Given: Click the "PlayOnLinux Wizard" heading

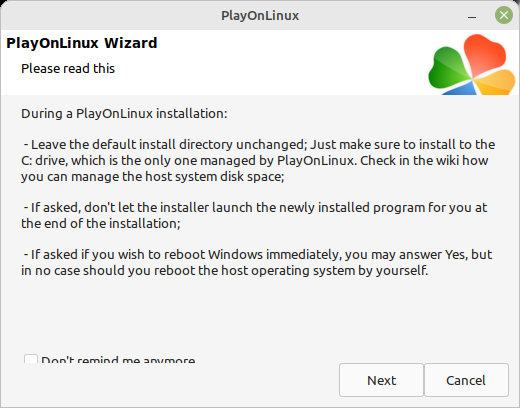Looking at the screenshot, I should [x=82, y=43].
